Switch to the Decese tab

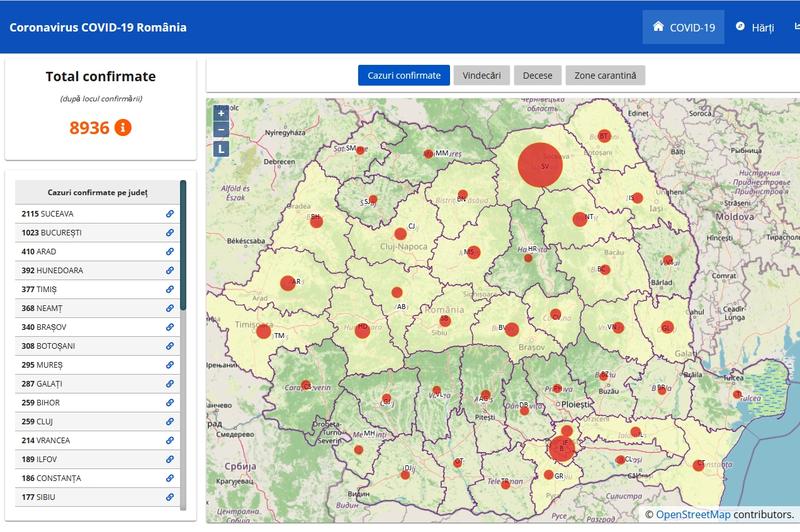tap(538, 76)
